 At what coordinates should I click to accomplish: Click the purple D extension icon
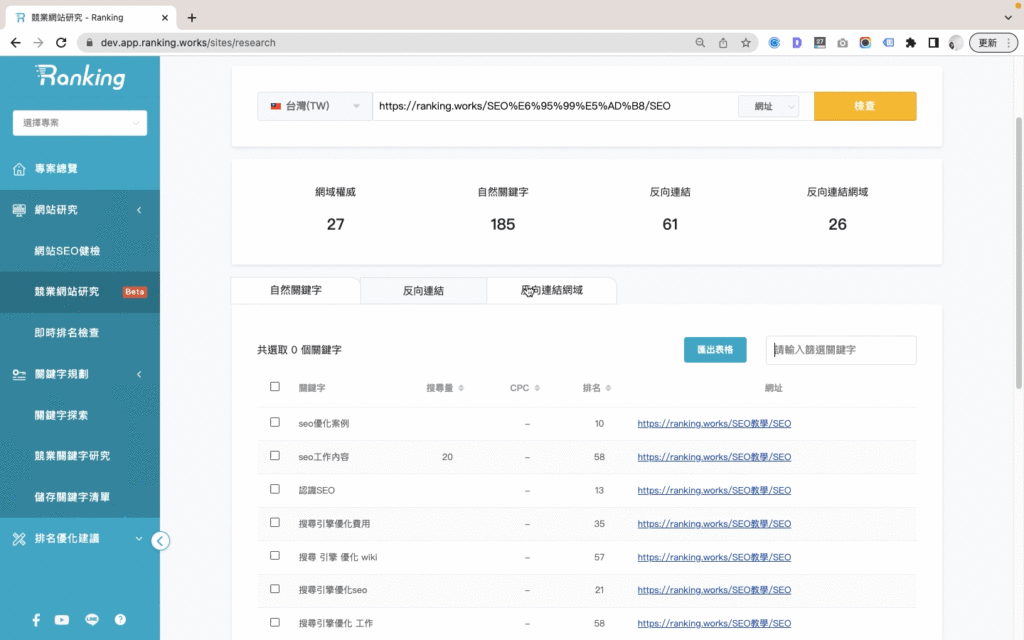tap(797, 42)
